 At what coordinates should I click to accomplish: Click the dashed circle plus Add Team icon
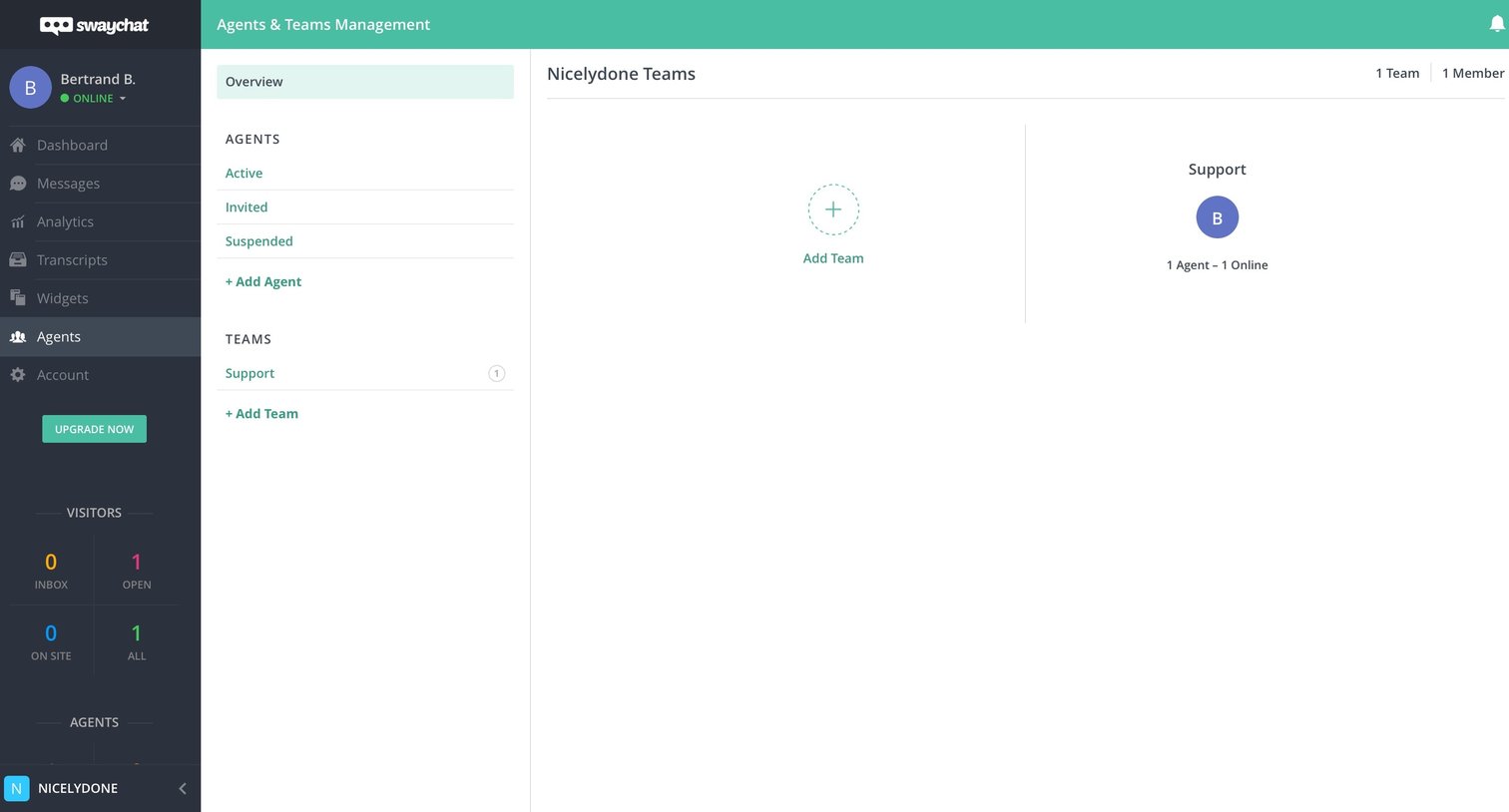coord(833,209)
